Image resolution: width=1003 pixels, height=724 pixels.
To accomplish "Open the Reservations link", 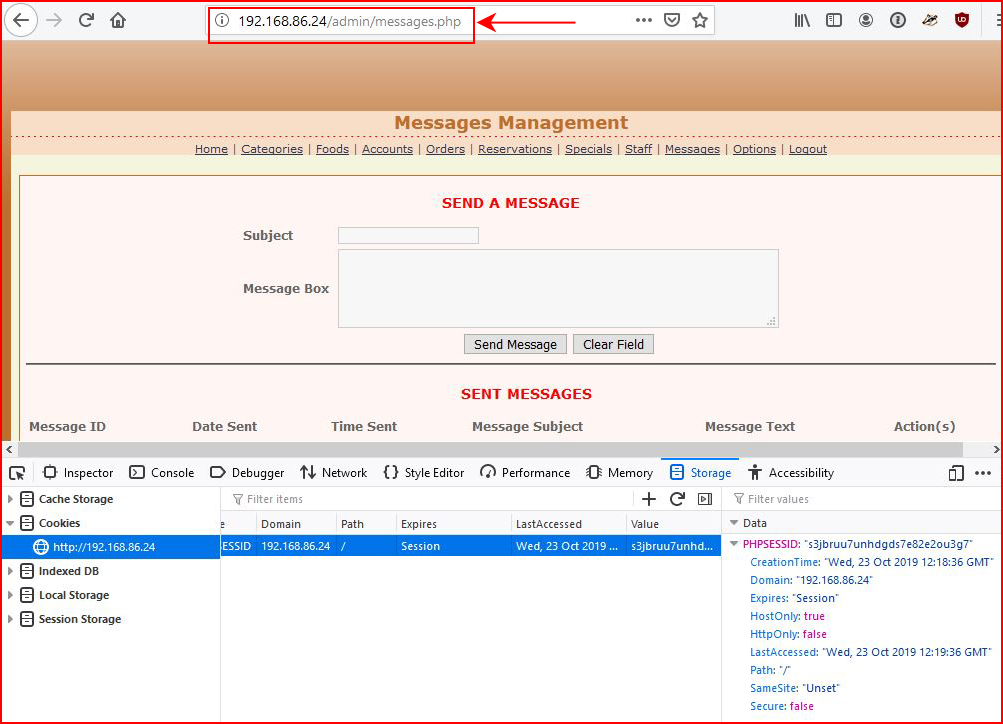I will (x=515, y=149).
